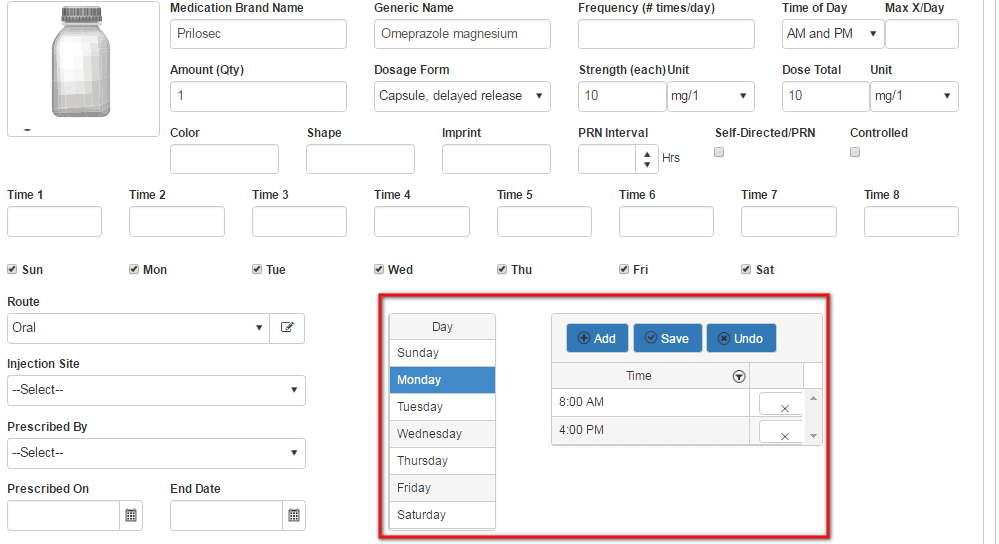Remove the 4:00 PM time row
Screen dimensions: 999x544
(784, 434)
